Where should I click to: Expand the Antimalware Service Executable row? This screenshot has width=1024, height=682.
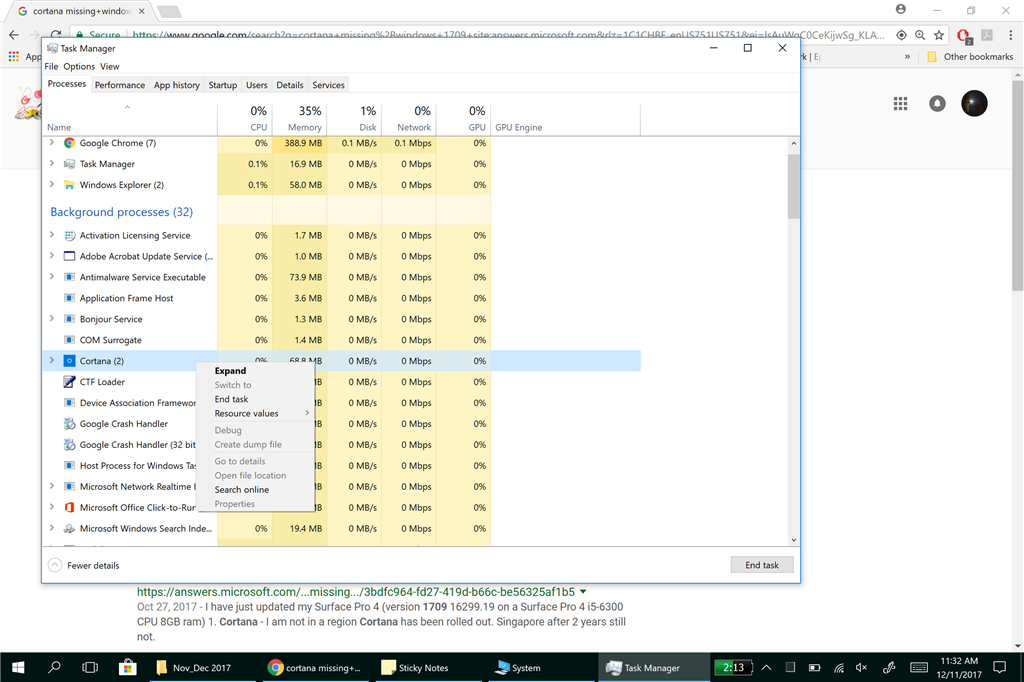pyautogui.click(x=52, y=276)
